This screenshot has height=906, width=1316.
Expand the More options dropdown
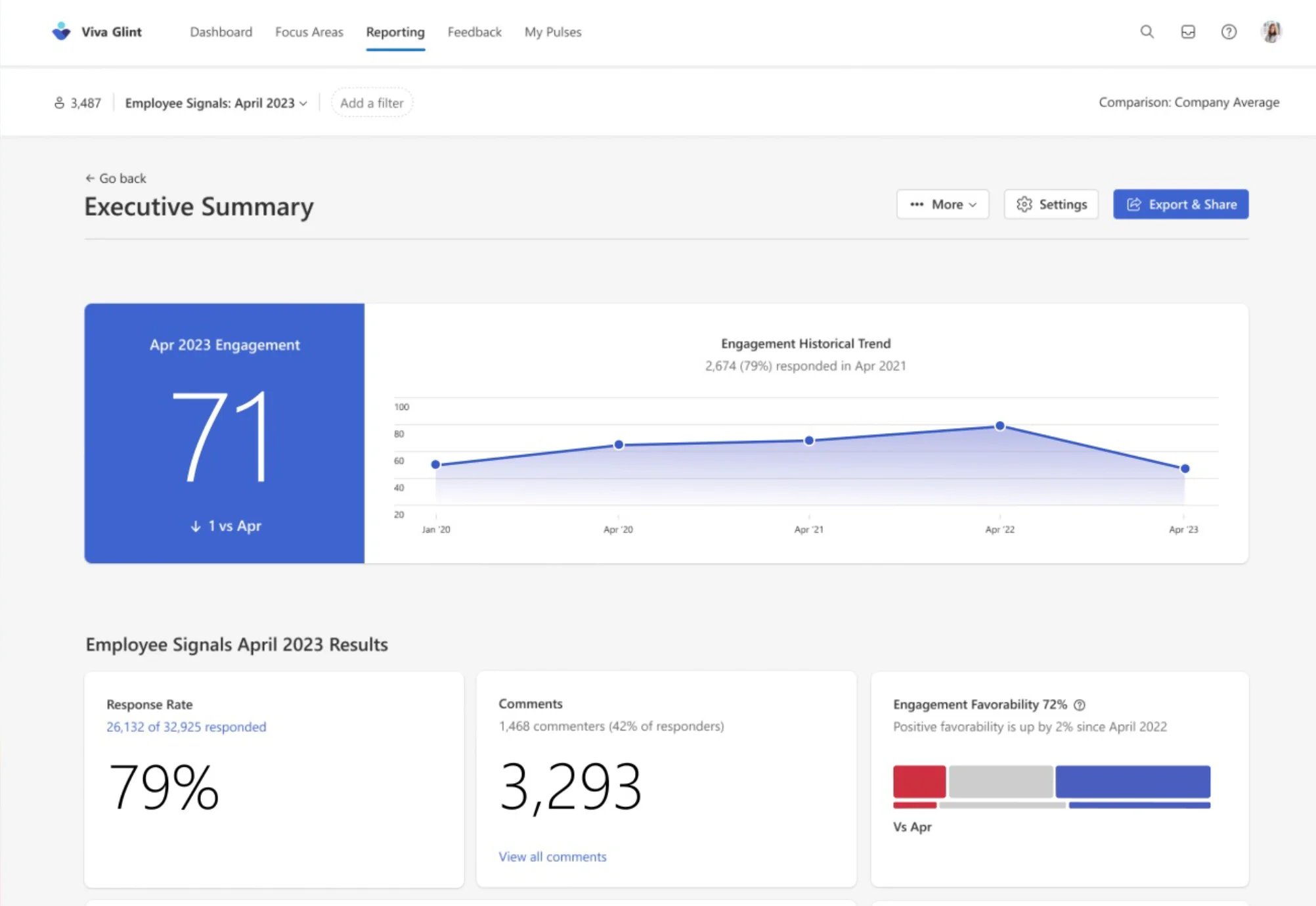point(942,204)
